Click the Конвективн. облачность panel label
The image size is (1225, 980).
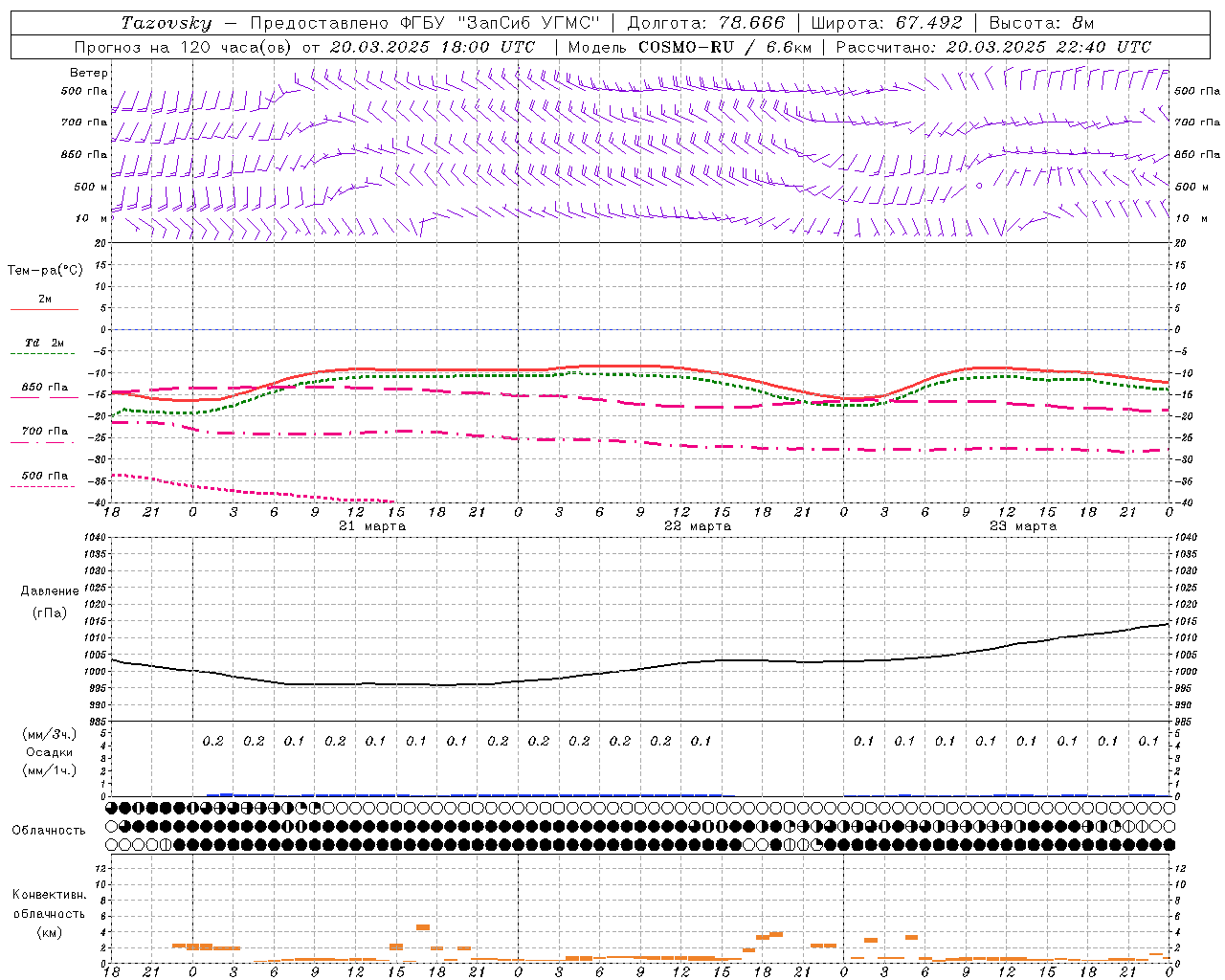(x=49, y=904)
